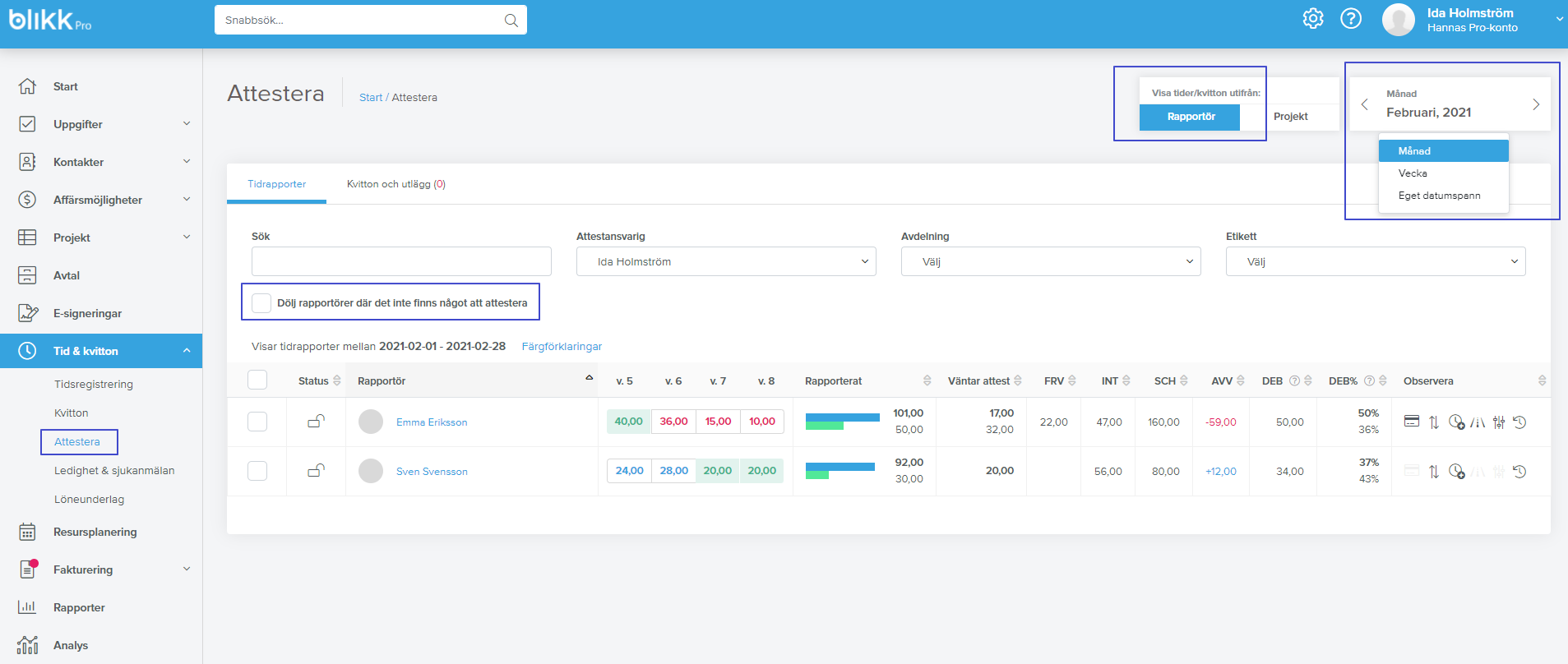Open the settings gear in header
Viewport: 1568px width, 664px height.
[x=1313, y=19]
